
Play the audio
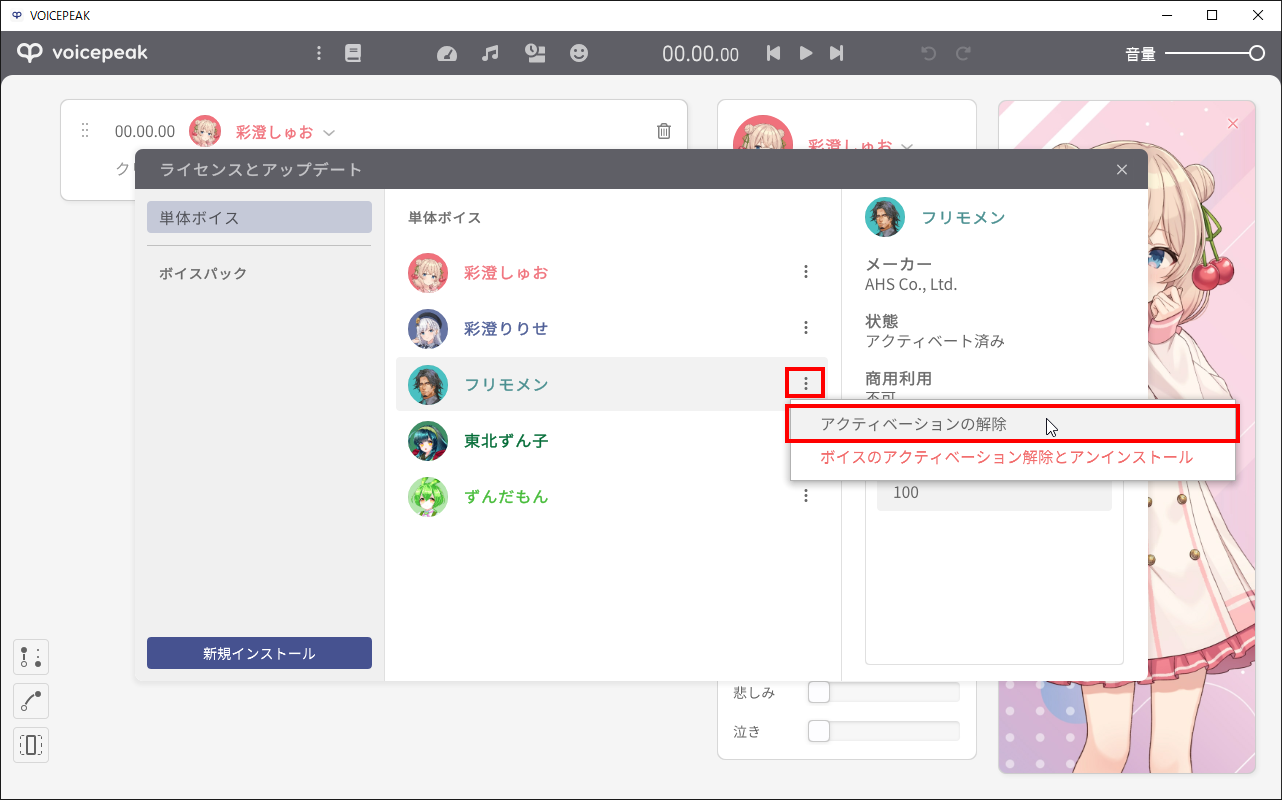pos(805,53)
